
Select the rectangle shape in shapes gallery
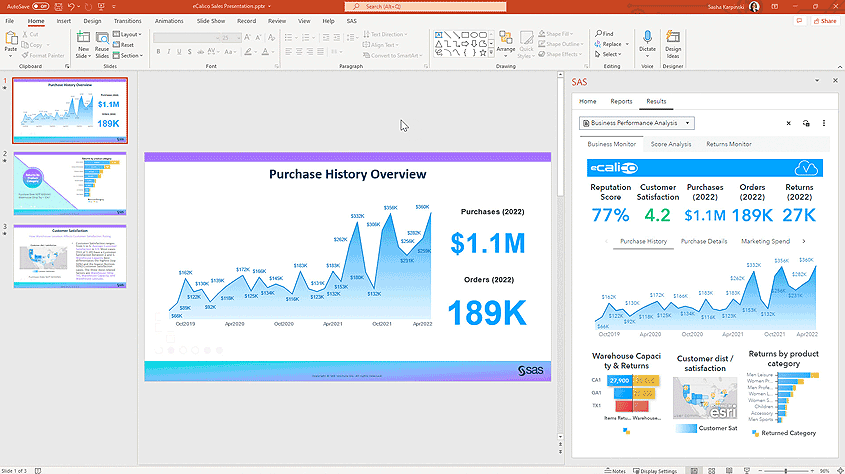(465, 34)
